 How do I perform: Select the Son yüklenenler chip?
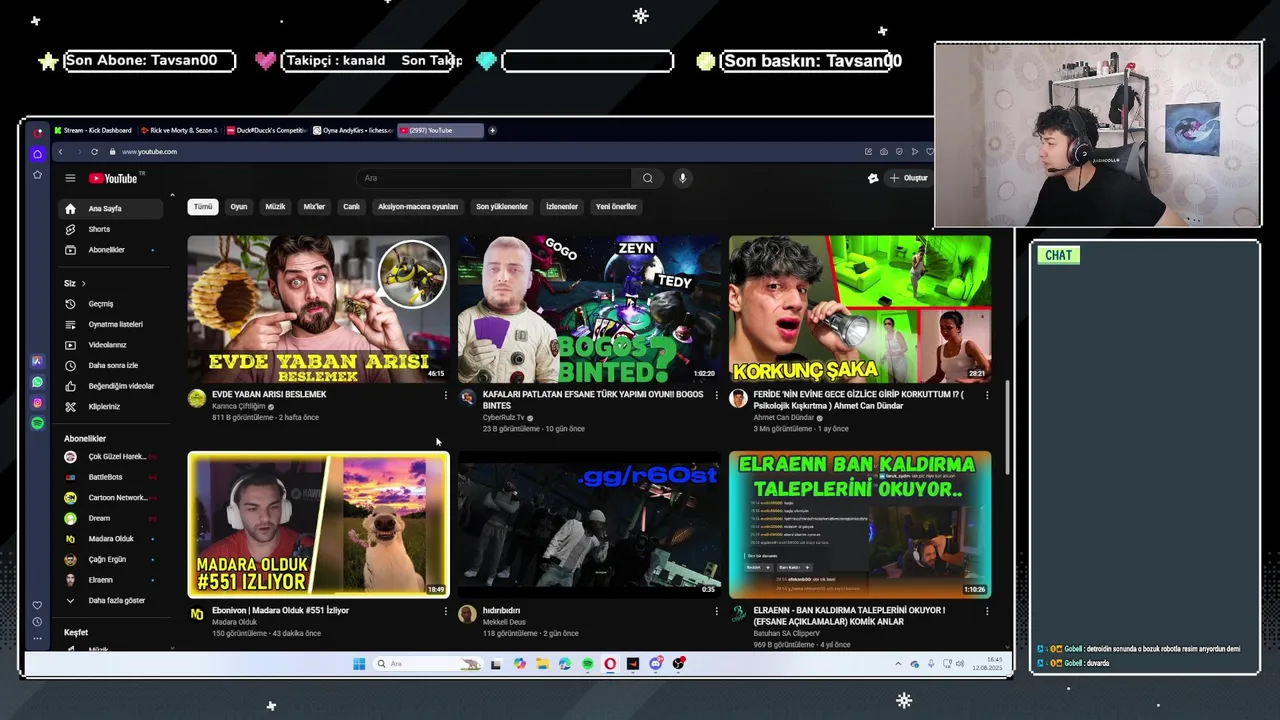[x=502, y=207]
